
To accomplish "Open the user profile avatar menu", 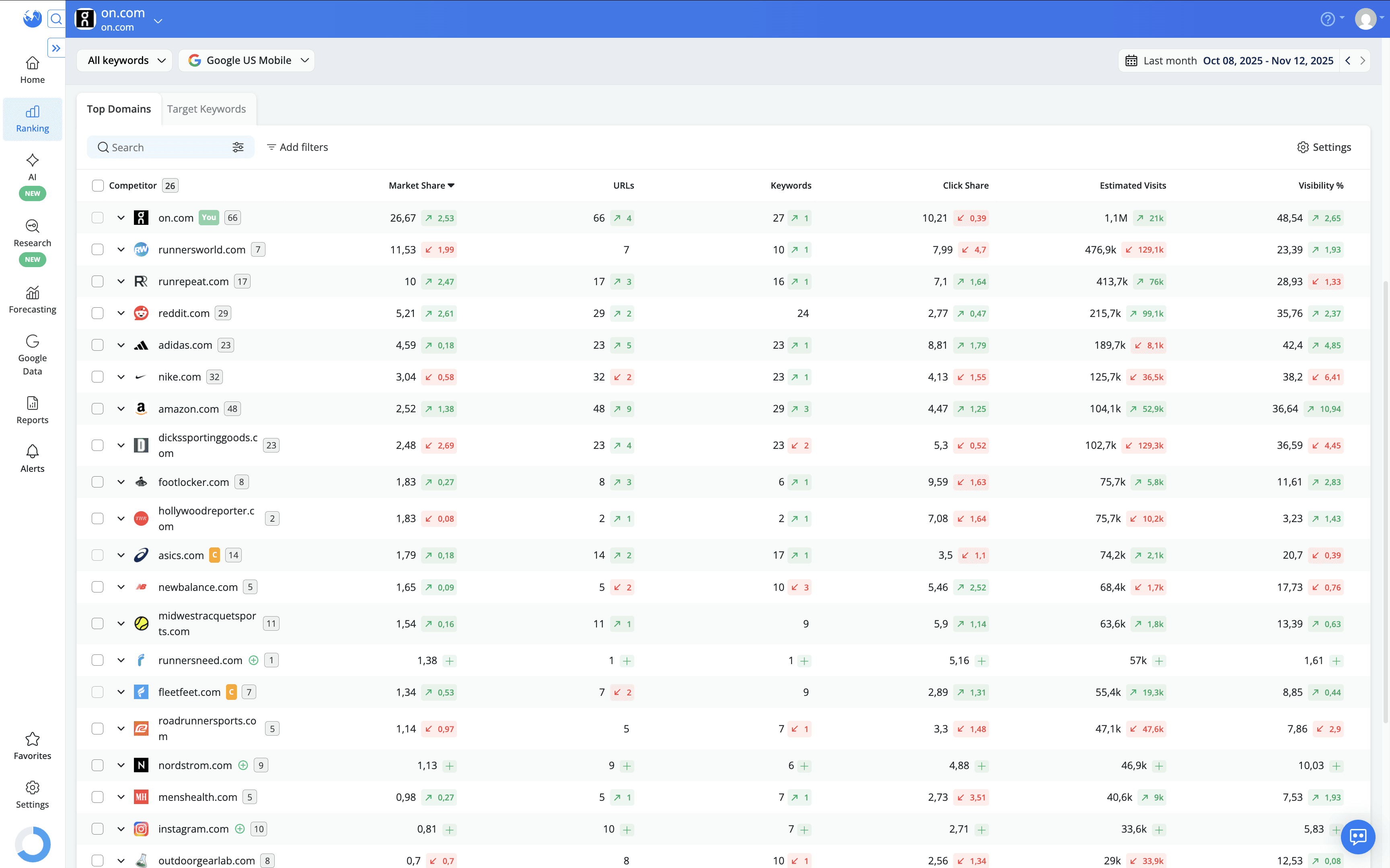I will 1366,19.
